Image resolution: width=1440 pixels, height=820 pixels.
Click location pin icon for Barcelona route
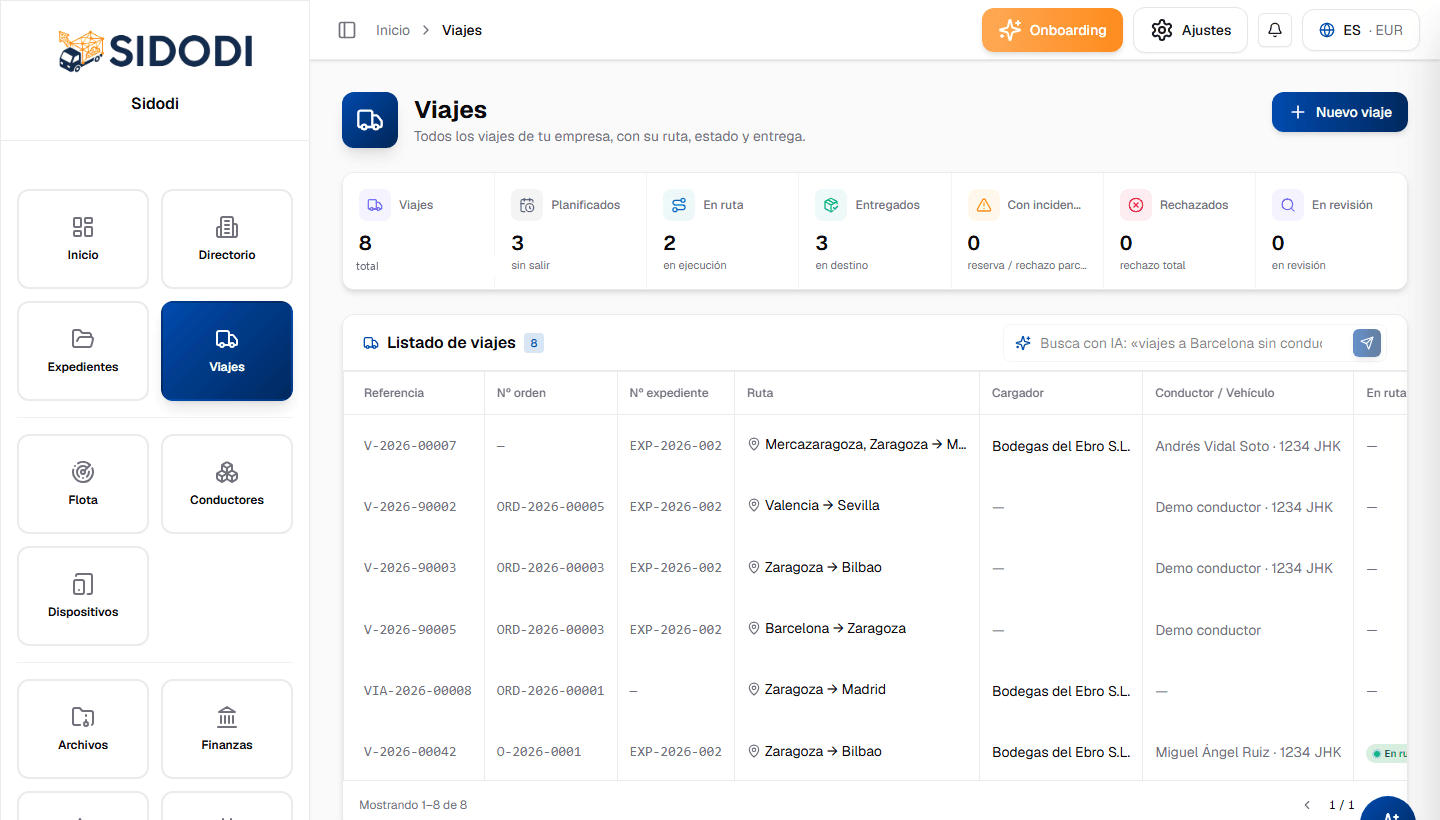tap(754, 629)
